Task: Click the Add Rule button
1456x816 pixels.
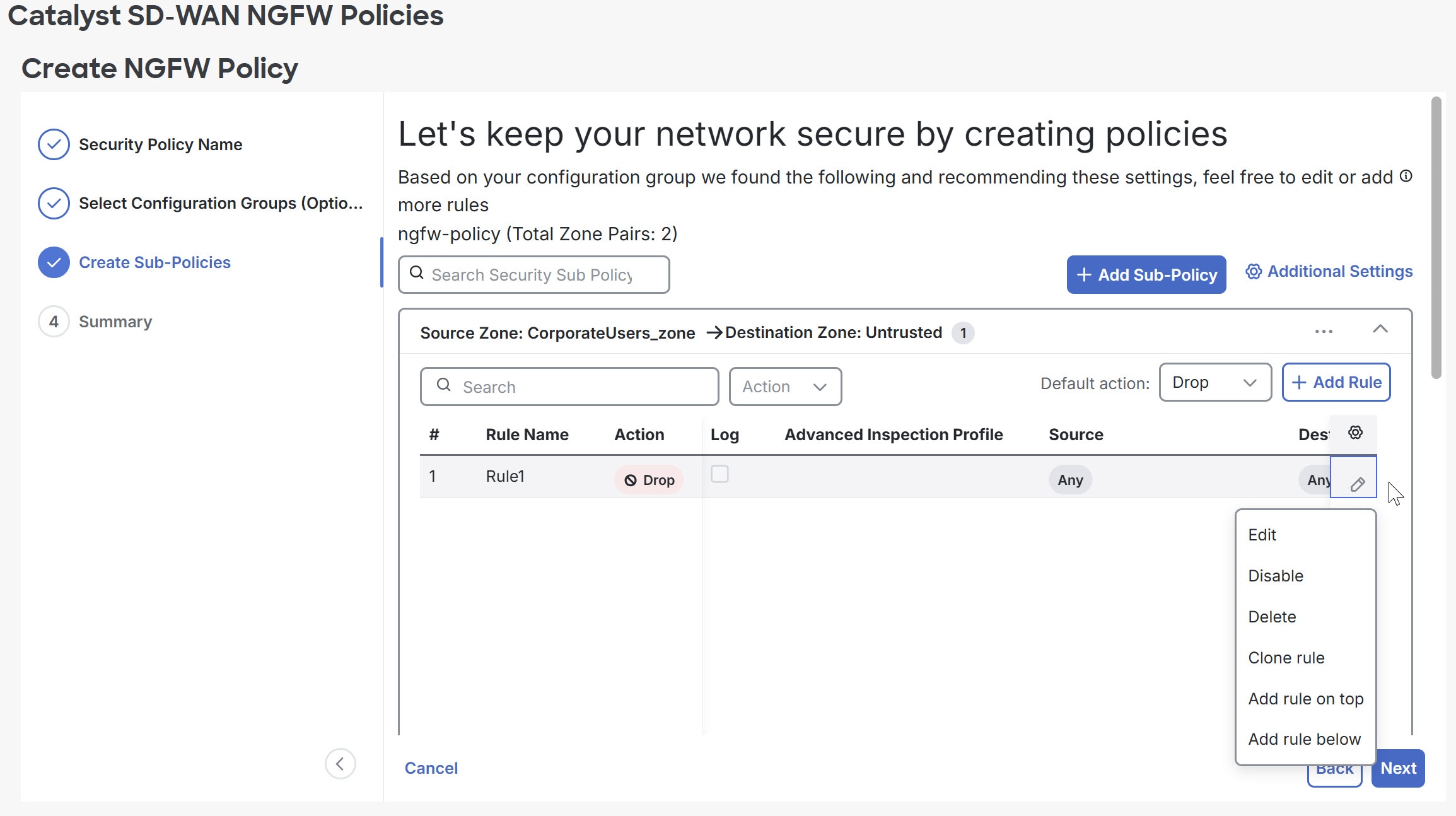Action: 1336,382
